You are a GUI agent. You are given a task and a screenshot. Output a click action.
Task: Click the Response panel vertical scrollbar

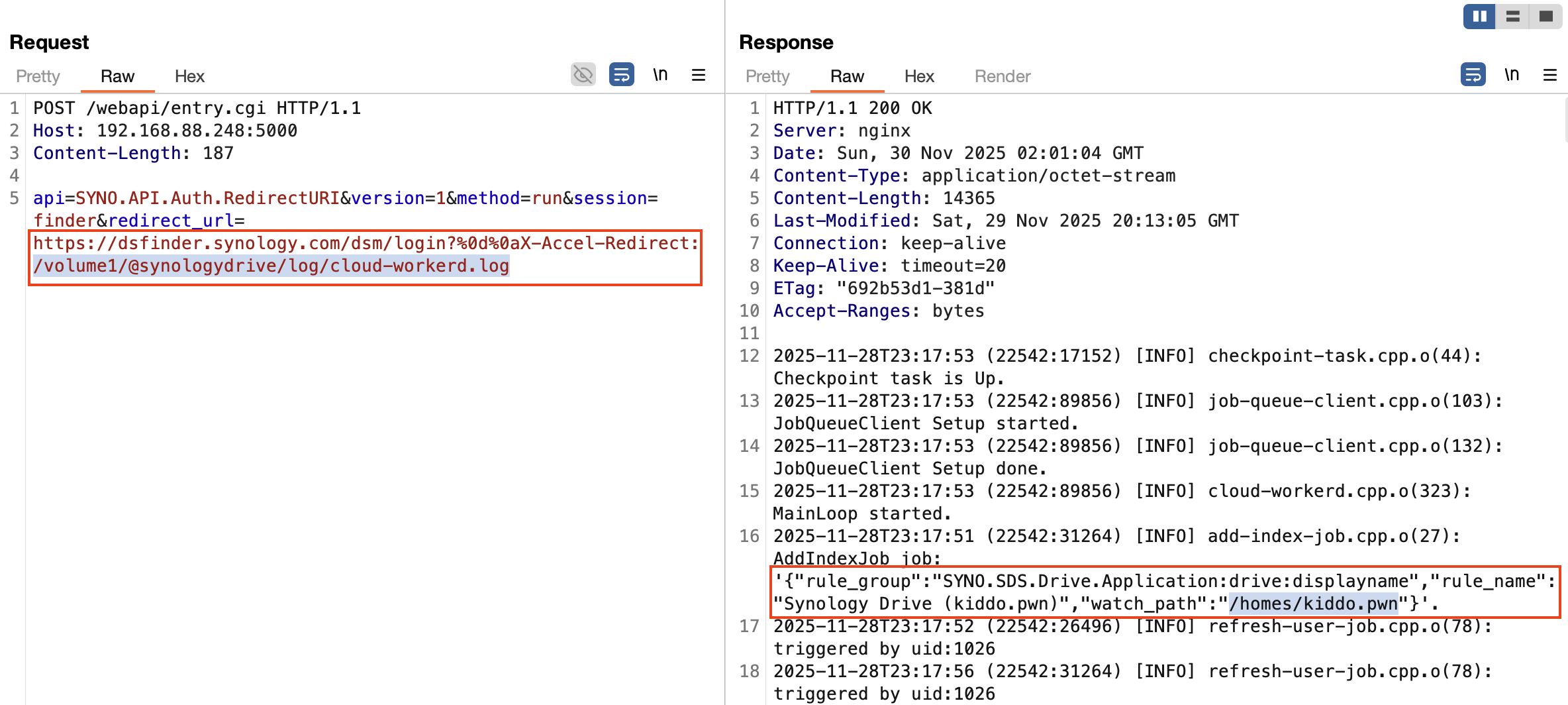click(x=1564, y=119)
